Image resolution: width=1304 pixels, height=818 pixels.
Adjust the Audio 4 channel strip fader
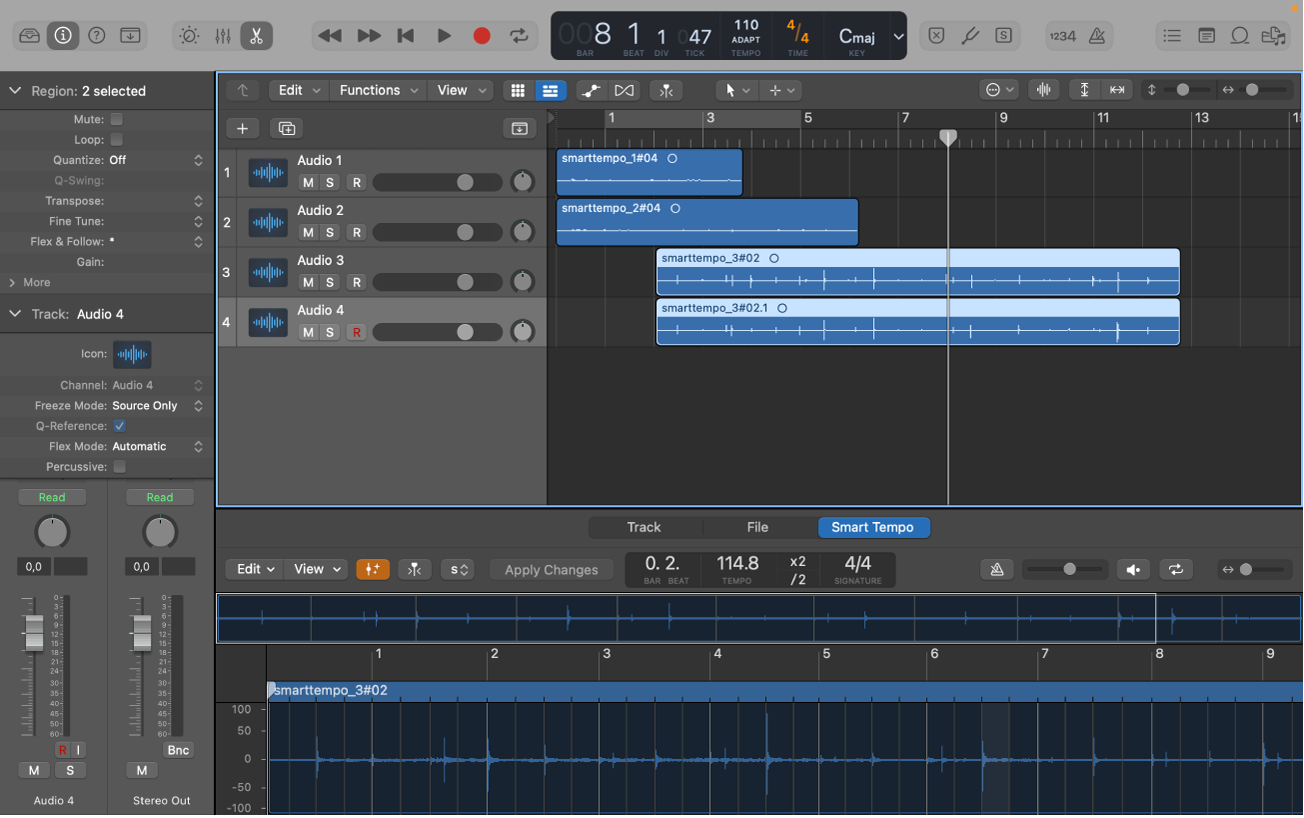coord(34,632)
